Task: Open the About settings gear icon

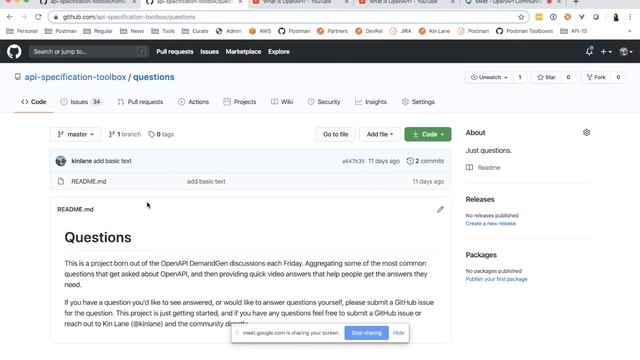Action: pyautogui.click(x=587, y=133)
